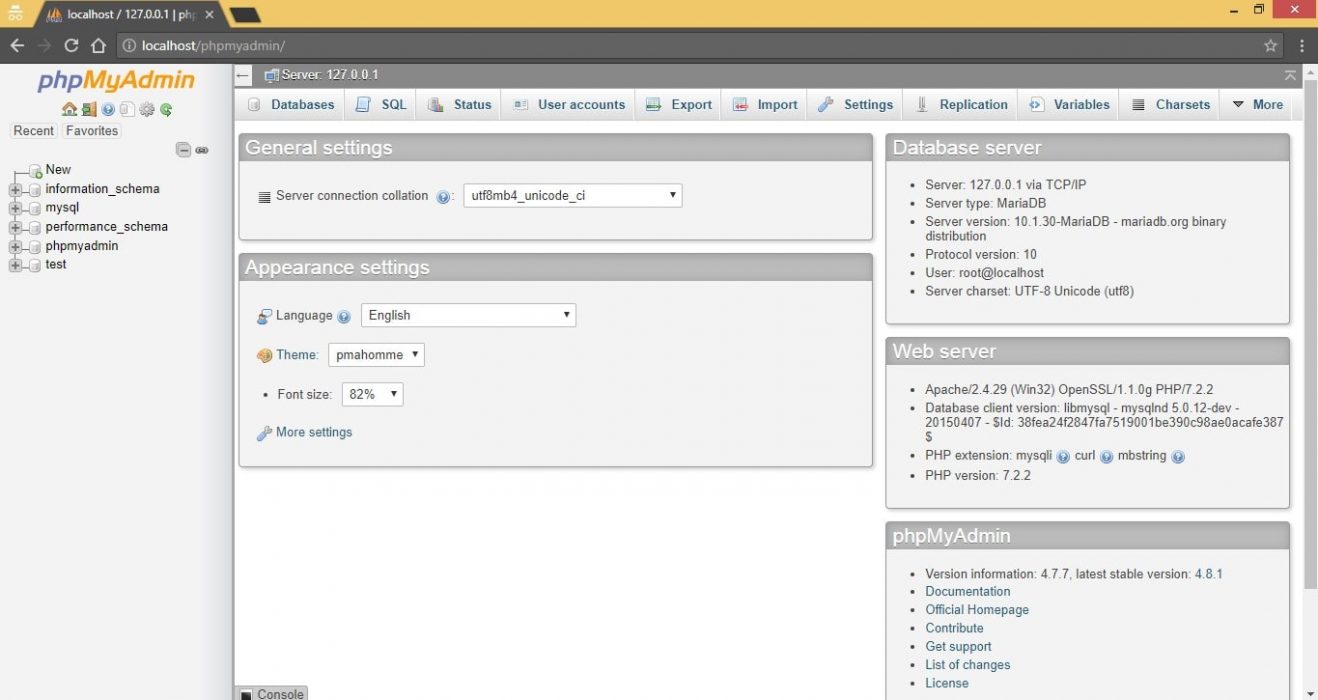Click the log out door icon

89,110
